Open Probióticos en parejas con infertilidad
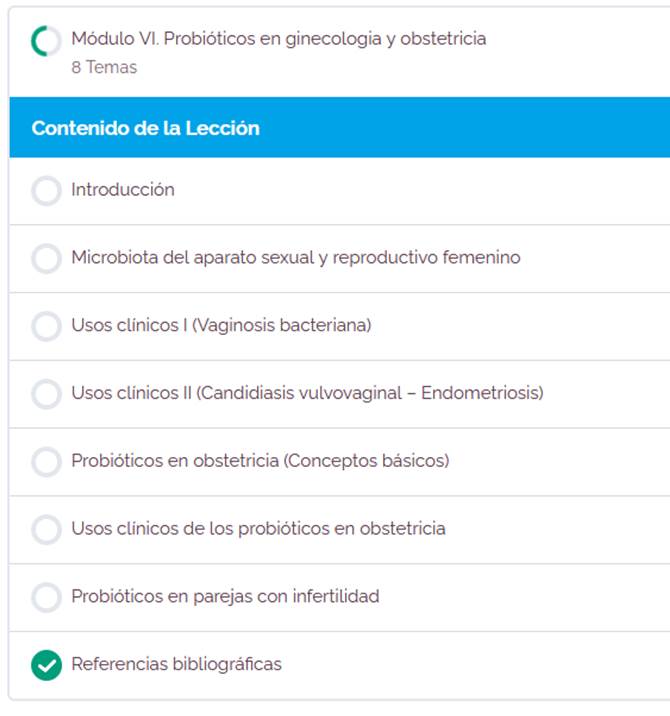The width and height of the screenshot is (670, 716). click(x=225, y=597)
